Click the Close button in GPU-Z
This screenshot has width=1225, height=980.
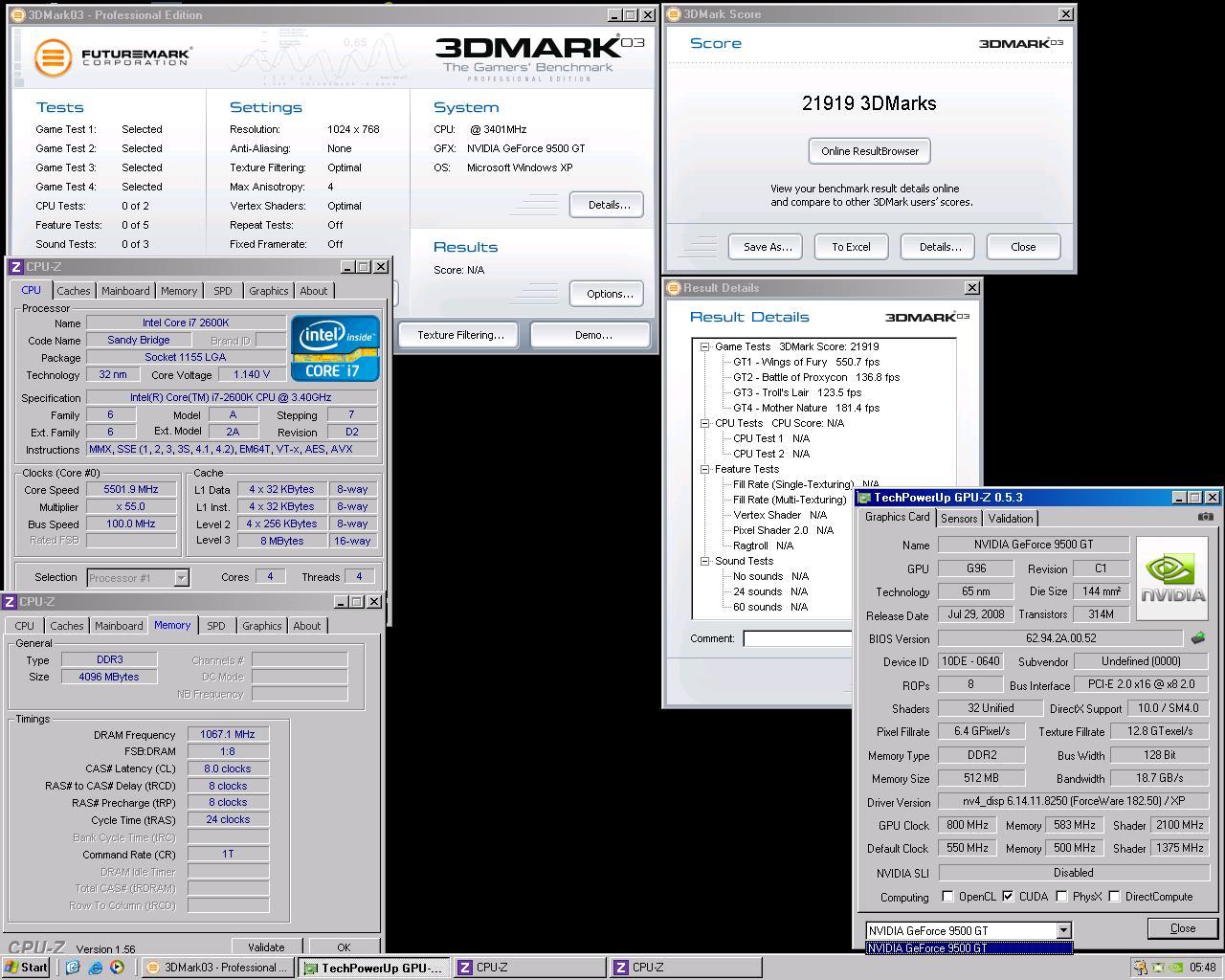point(1183,928)
